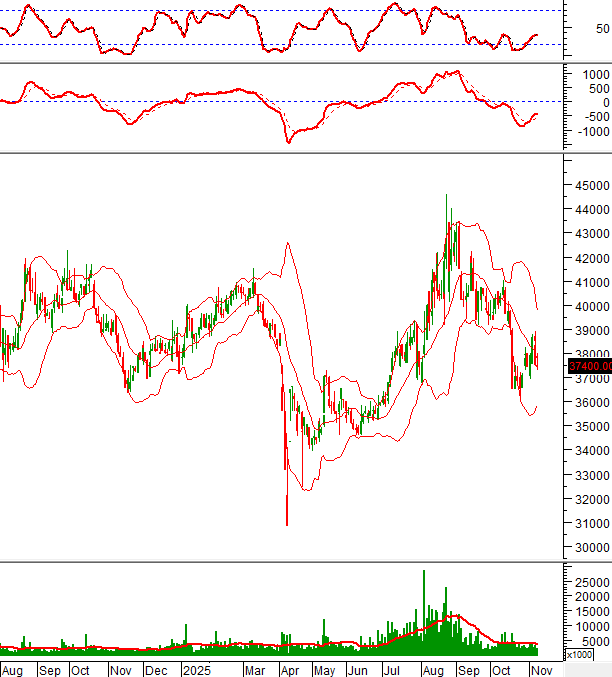Select the Mar label on the time axis
Screen dimensions: 612x677
(256, 668)
